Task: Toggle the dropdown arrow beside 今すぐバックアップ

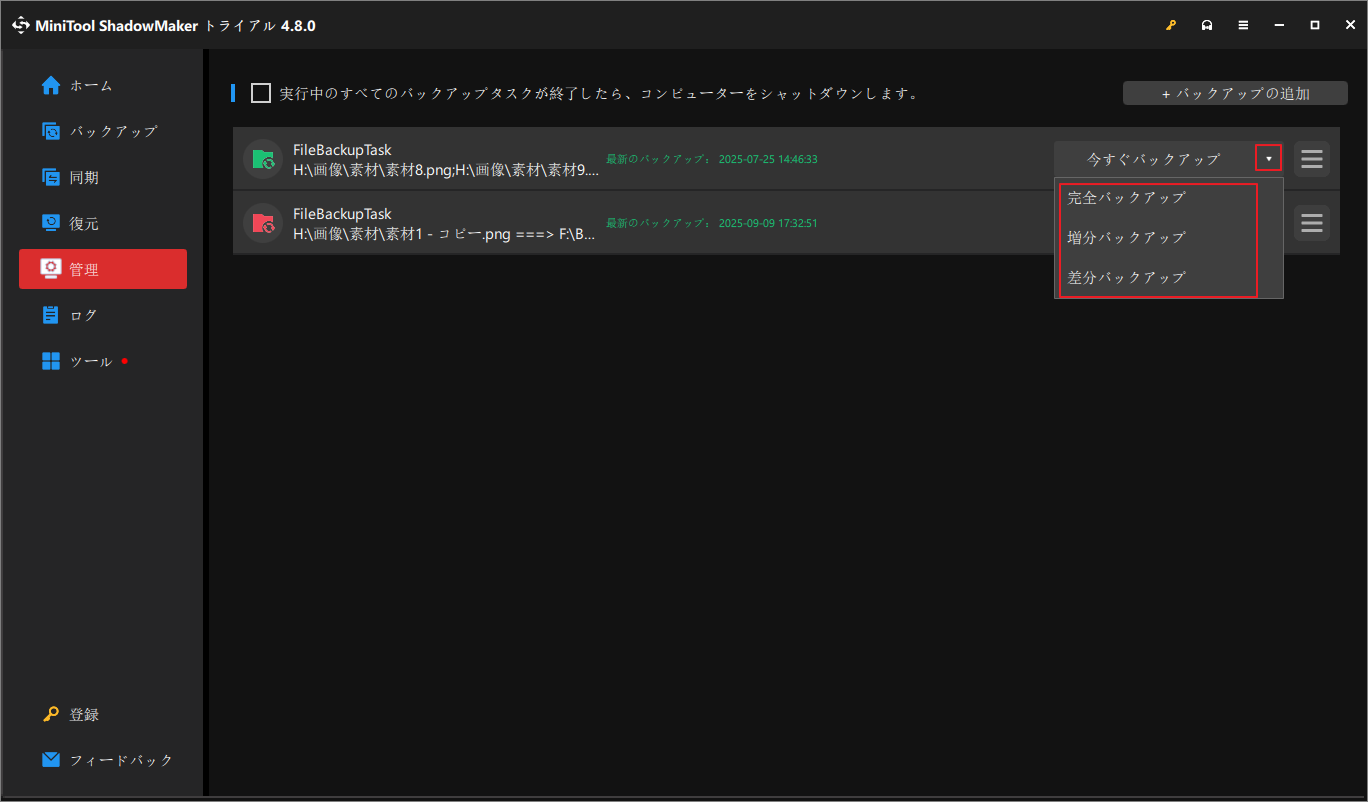Action: click(x=1269, y=158)
